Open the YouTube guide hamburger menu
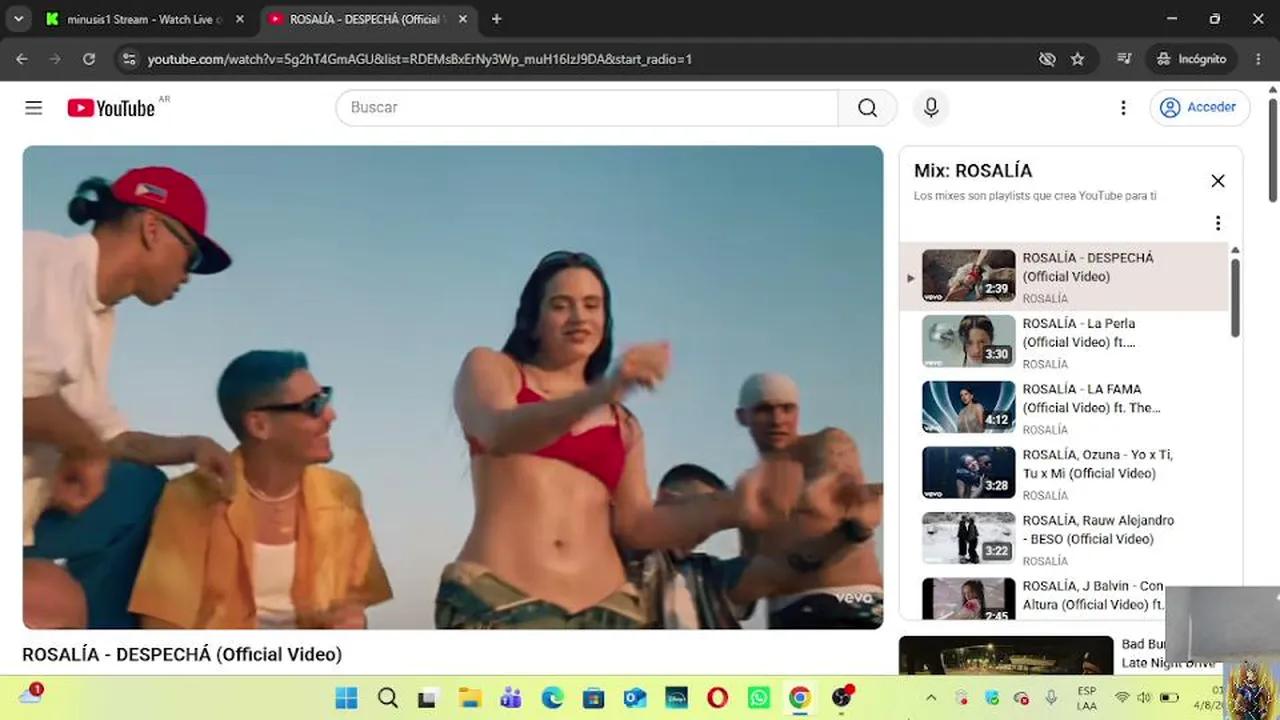The height and width of the screenshot is (720, 1280). click(x=34, y=108)
